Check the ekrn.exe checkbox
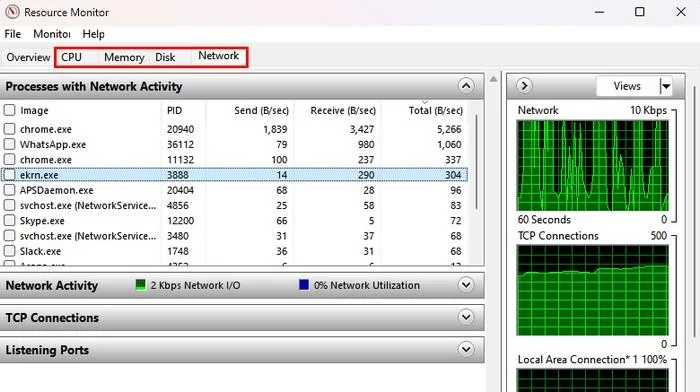Image resolution: width=700 pixels, height=392 pixels. pyautogui.click(x=9, y=175)
